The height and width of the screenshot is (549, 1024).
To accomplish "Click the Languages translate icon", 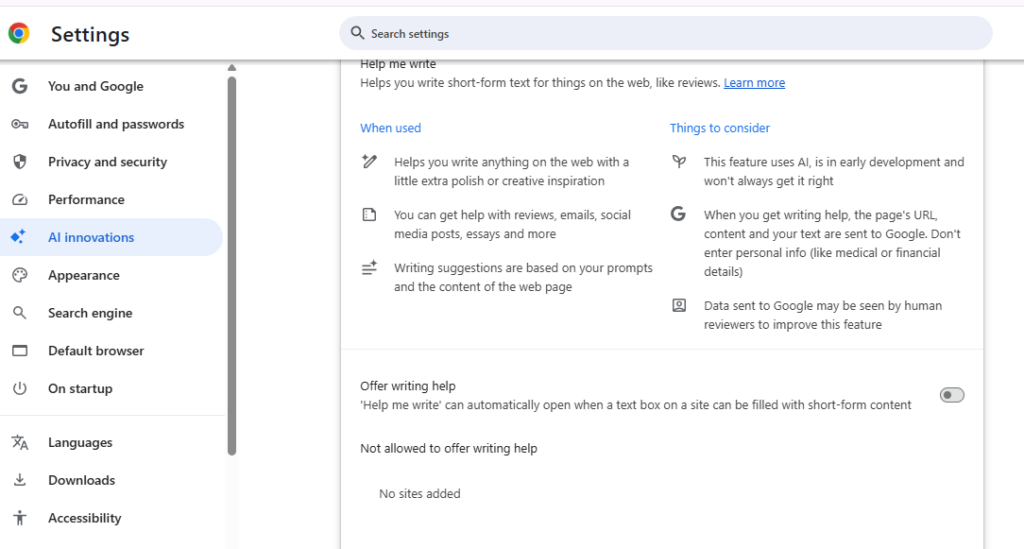I will (x=19, y=443).
